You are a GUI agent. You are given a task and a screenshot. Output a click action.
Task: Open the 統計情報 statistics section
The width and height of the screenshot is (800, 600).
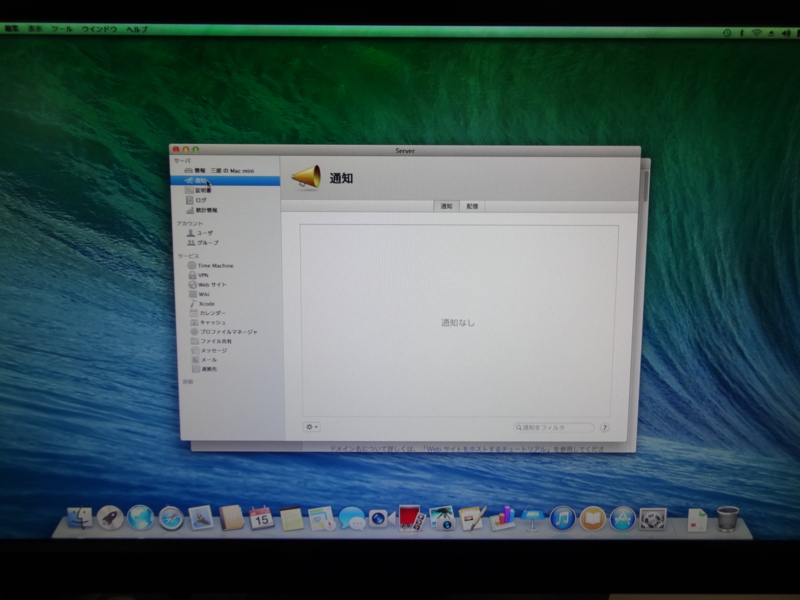[201, 210]
